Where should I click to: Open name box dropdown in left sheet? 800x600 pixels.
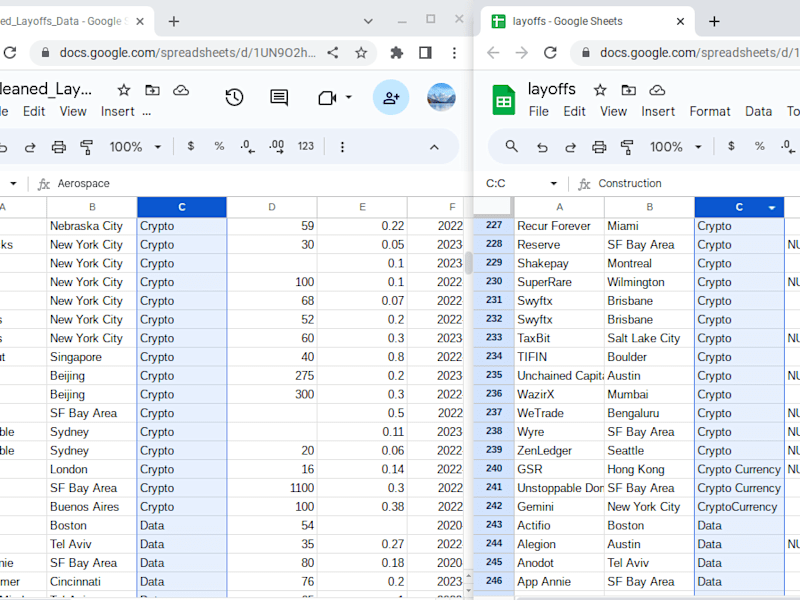tap(13, 183)
